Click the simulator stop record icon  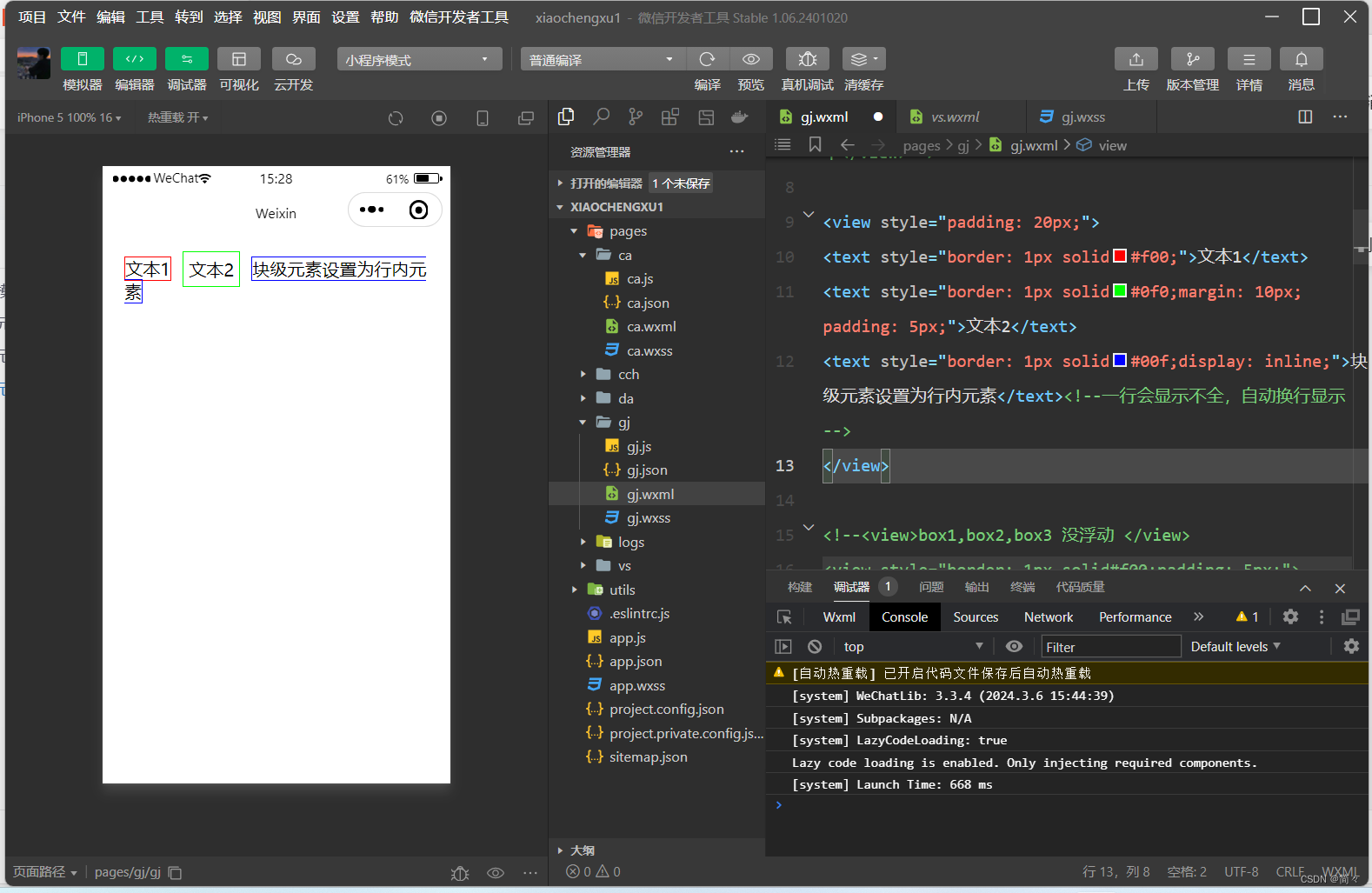439,118
